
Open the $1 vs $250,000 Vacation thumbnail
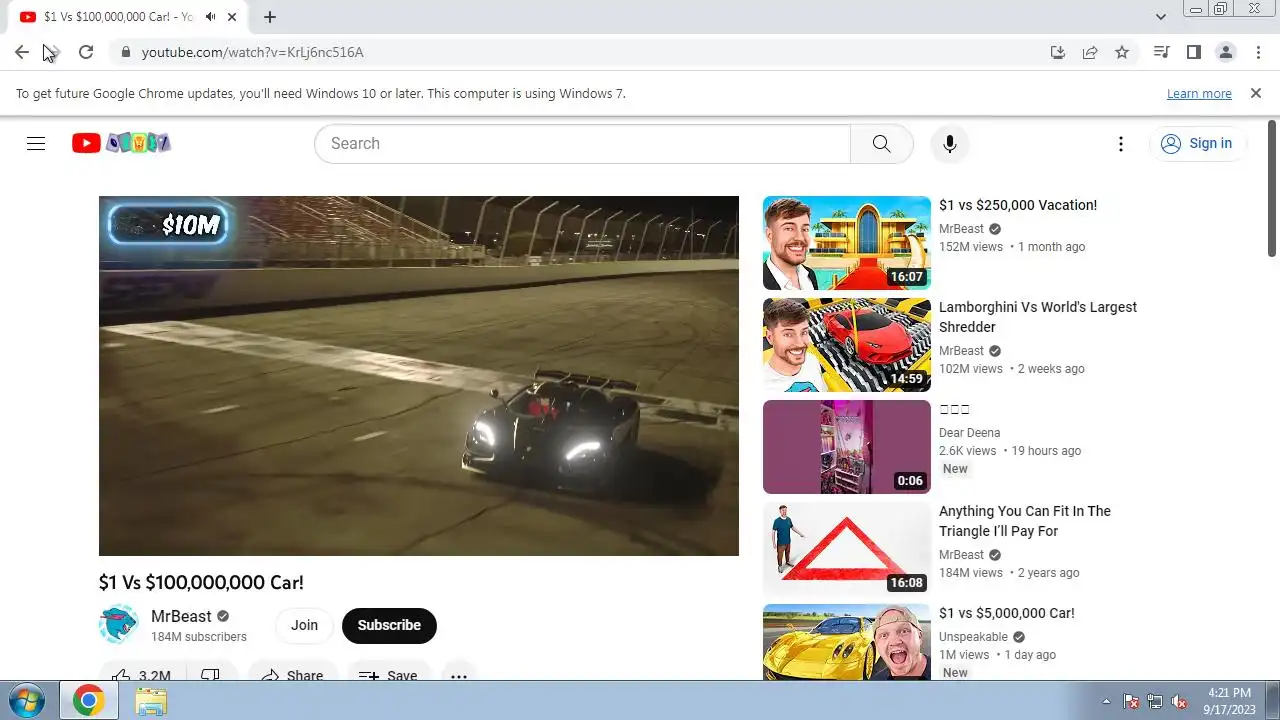click(x=847, y=243)
